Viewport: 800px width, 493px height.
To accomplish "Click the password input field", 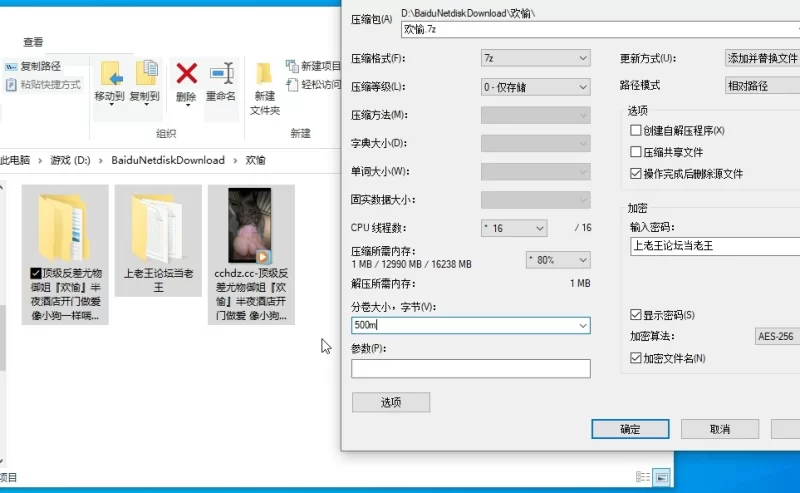I will pyautogui.click(x=714, y=246).
